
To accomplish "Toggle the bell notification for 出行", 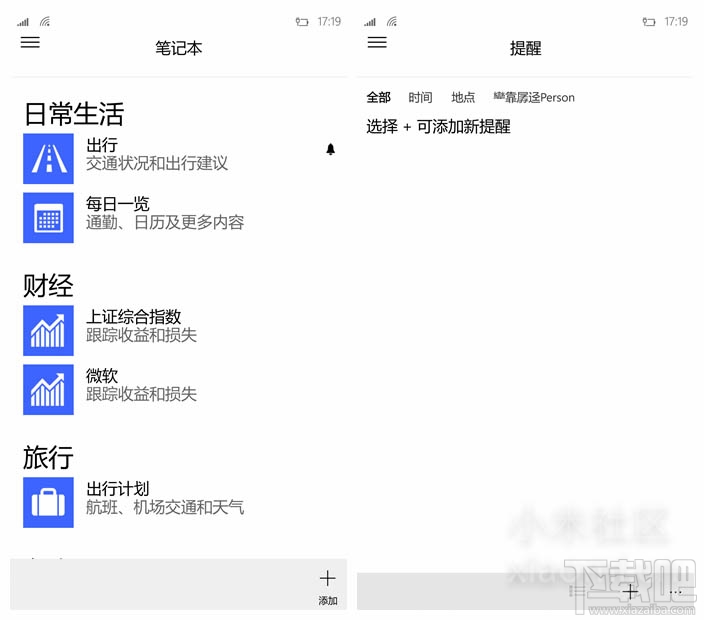I will click(x=330, y=149).
